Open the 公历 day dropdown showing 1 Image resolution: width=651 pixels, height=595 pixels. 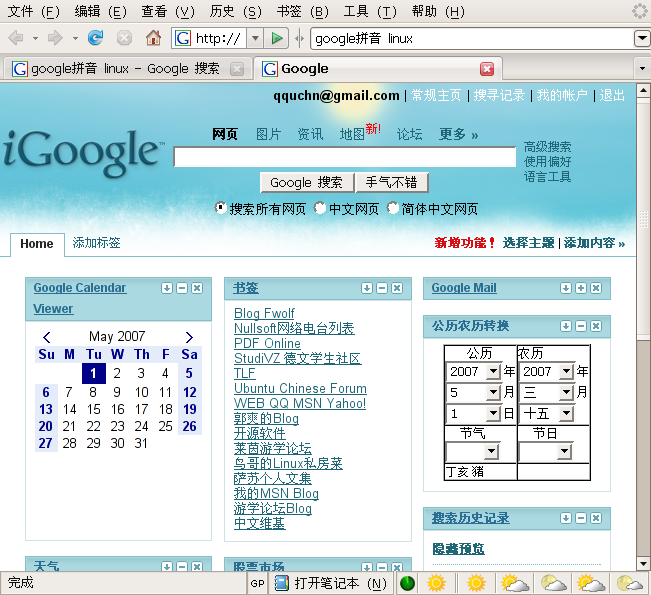tap(494, 413)
